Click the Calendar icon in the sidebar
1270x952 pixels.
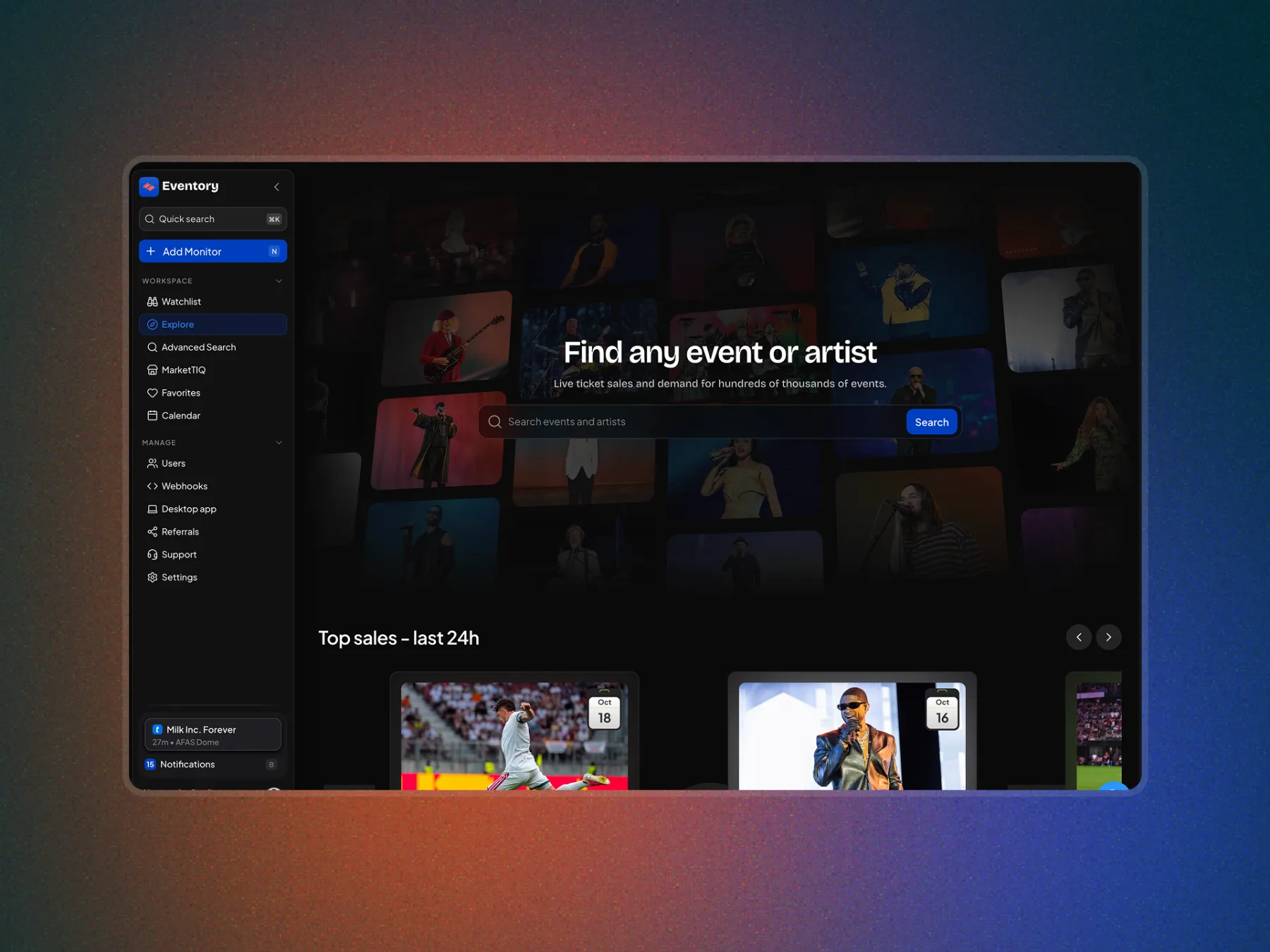pos(152,416)
